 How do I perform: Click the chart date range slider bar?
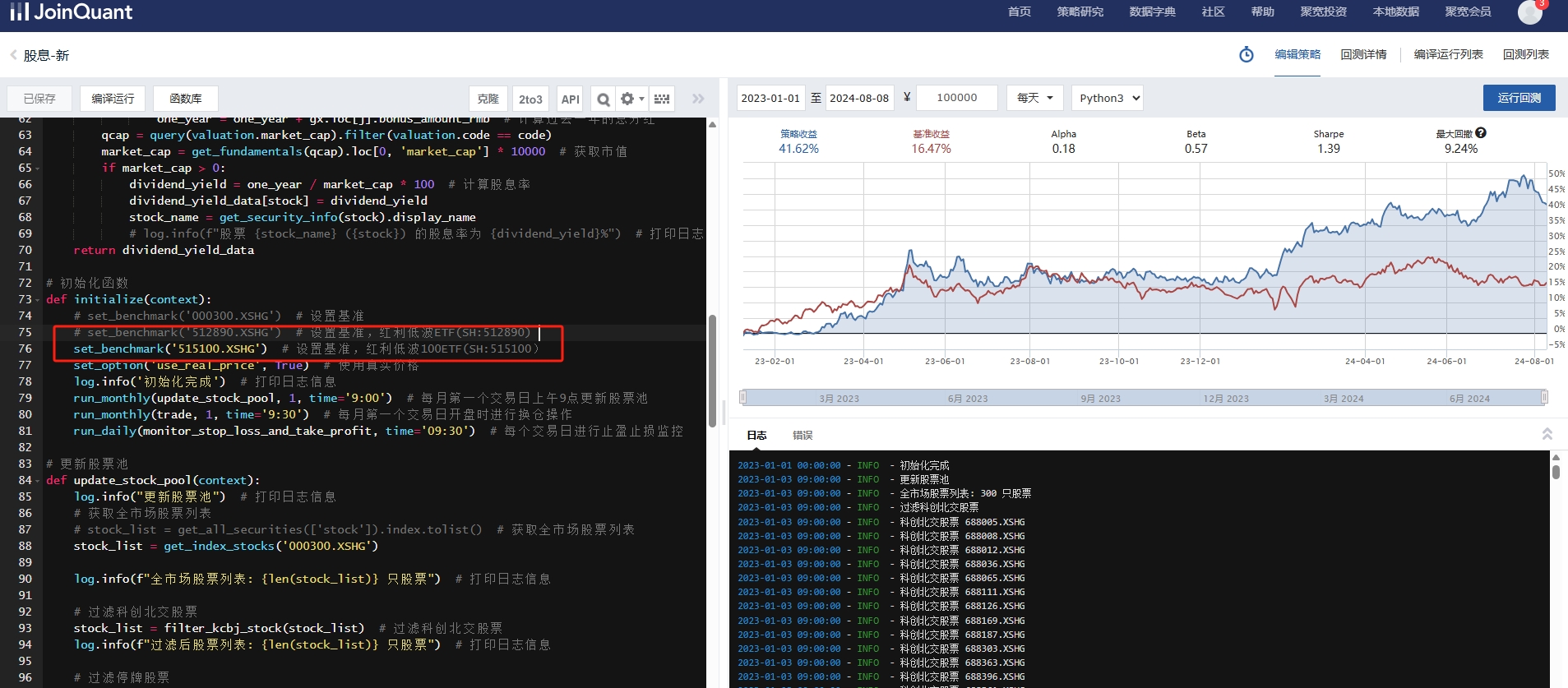(x=1143, y=398)
